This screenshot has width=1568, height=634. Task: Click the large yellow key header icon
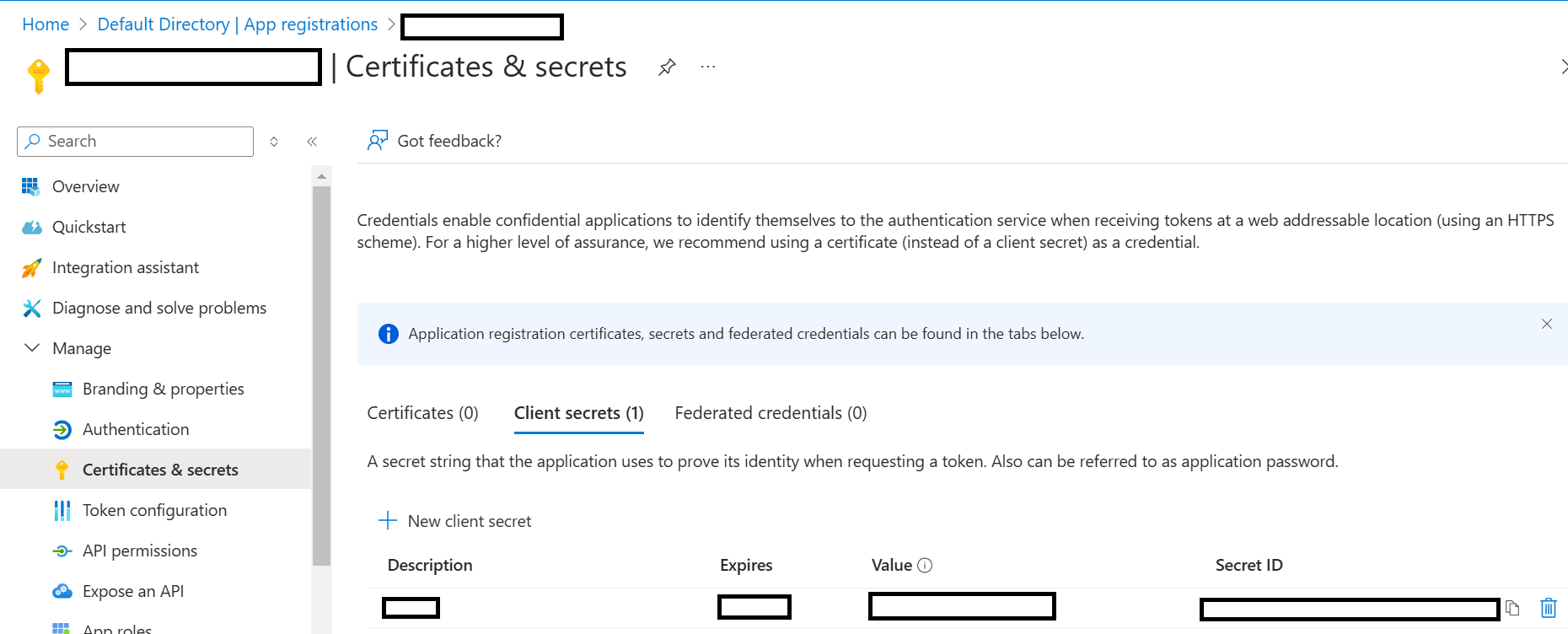(x=39, y=76)
